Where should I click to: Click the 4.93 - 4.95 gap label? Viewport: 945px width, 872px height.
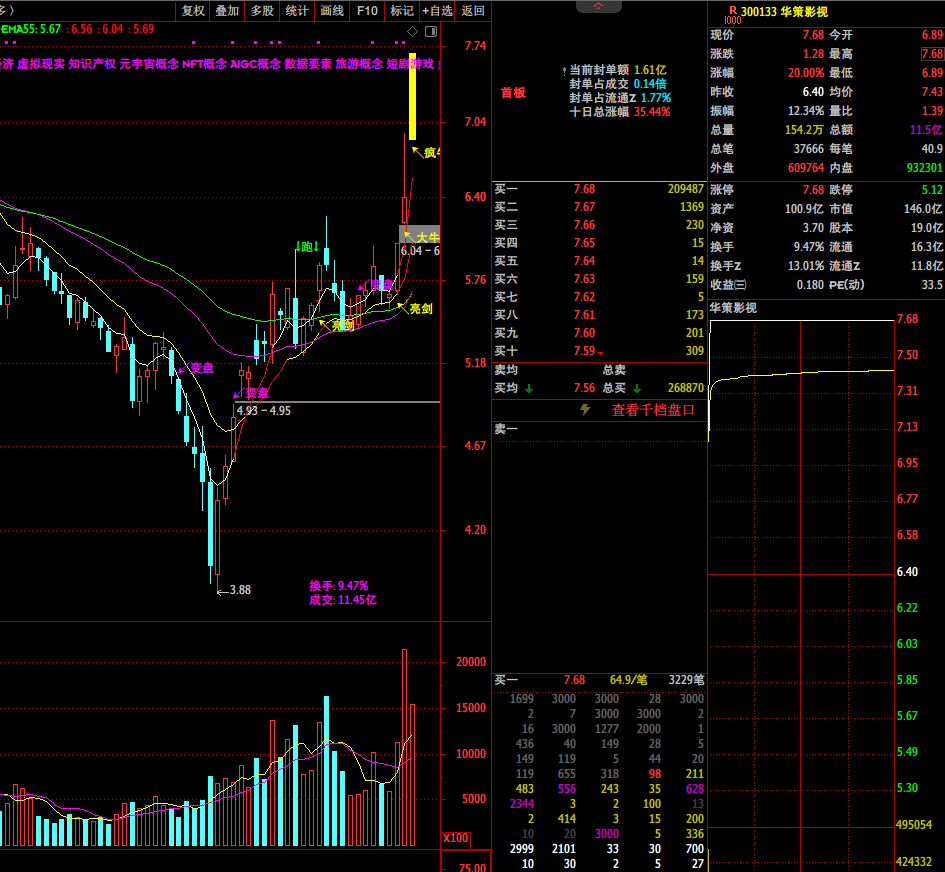[x=263, y=411]
